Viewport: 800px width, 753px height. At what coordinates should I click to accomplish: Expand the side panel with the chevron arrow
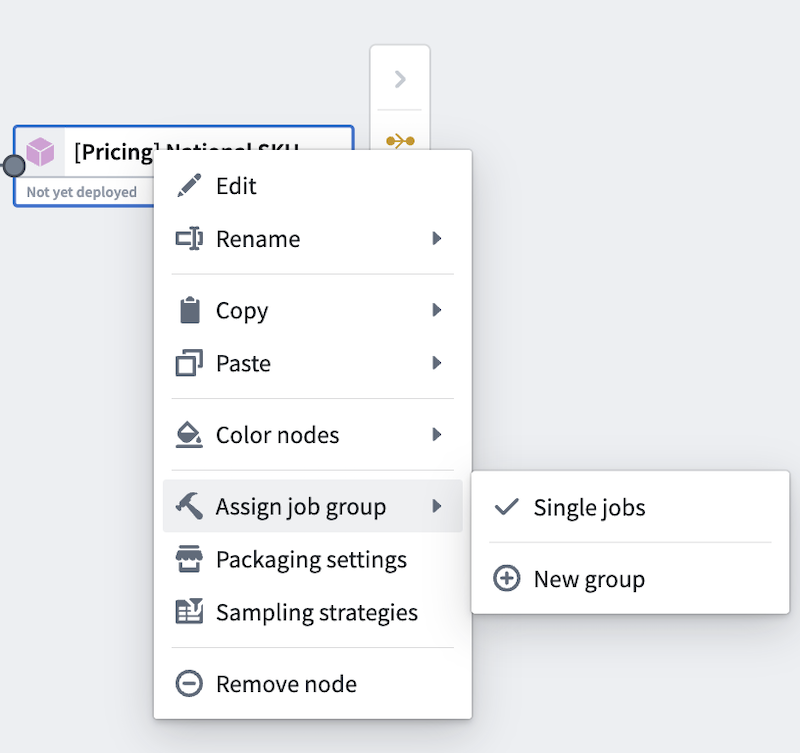pyautogui.click(x=400, y=79)
